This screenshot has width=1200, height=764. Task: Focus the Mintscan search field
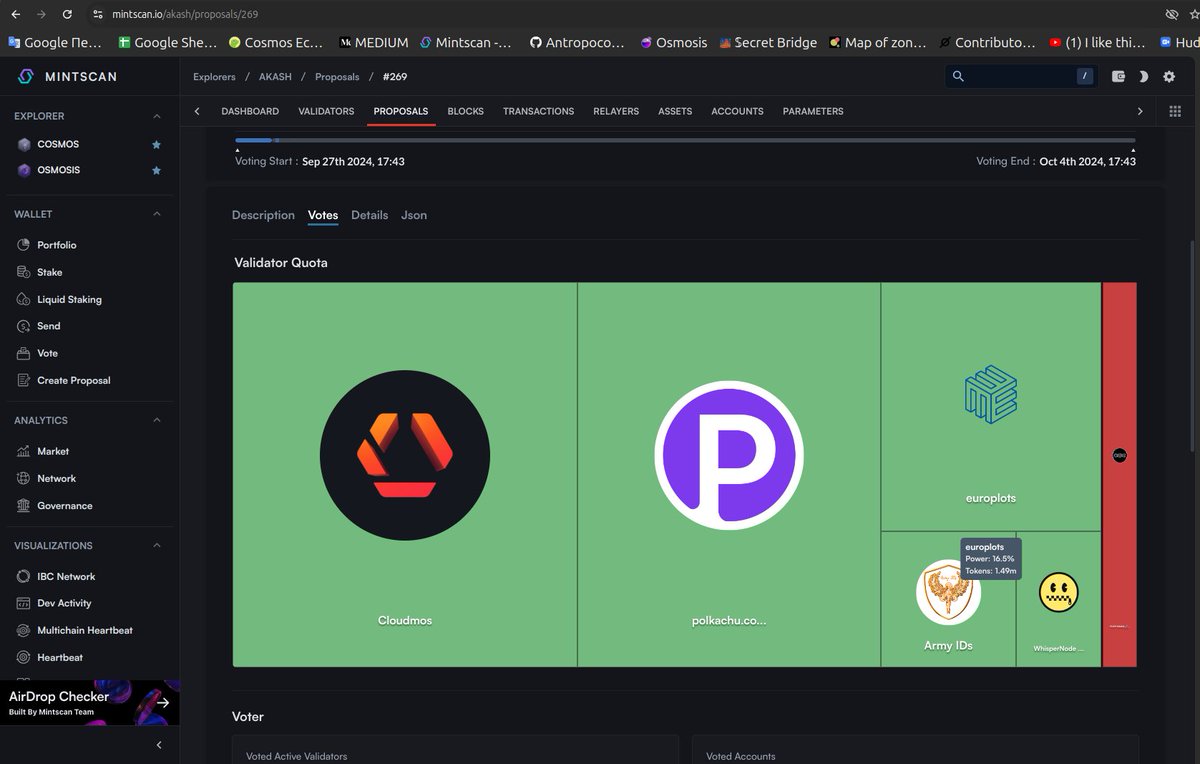1022,76
